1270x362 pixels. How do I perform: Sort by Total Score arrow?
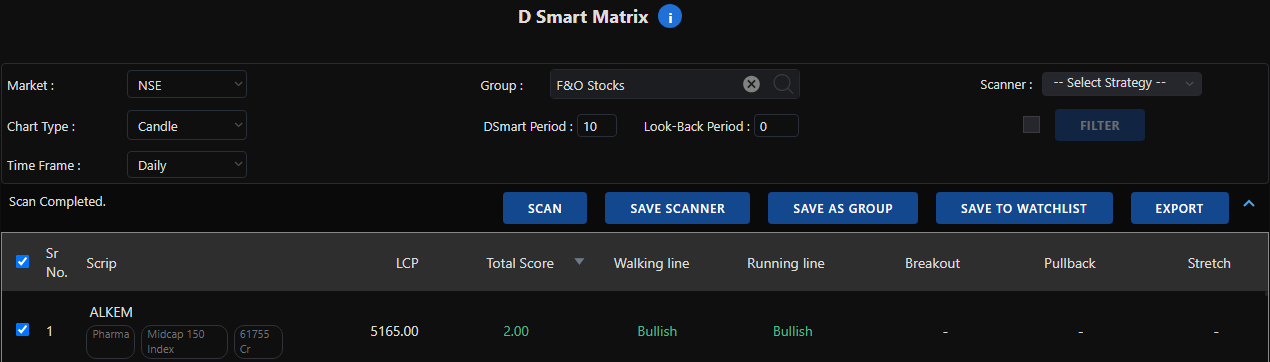point(579,263)
